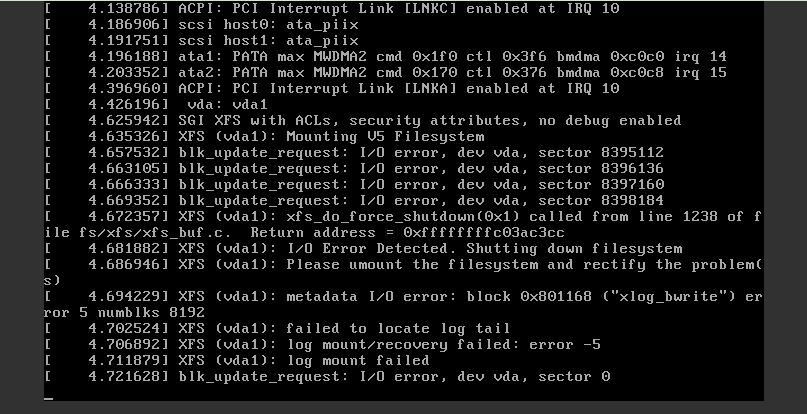Click the 'failed to locate log tail' line
The height and width of the screenshot is (414, 807).
coord(277,329)
